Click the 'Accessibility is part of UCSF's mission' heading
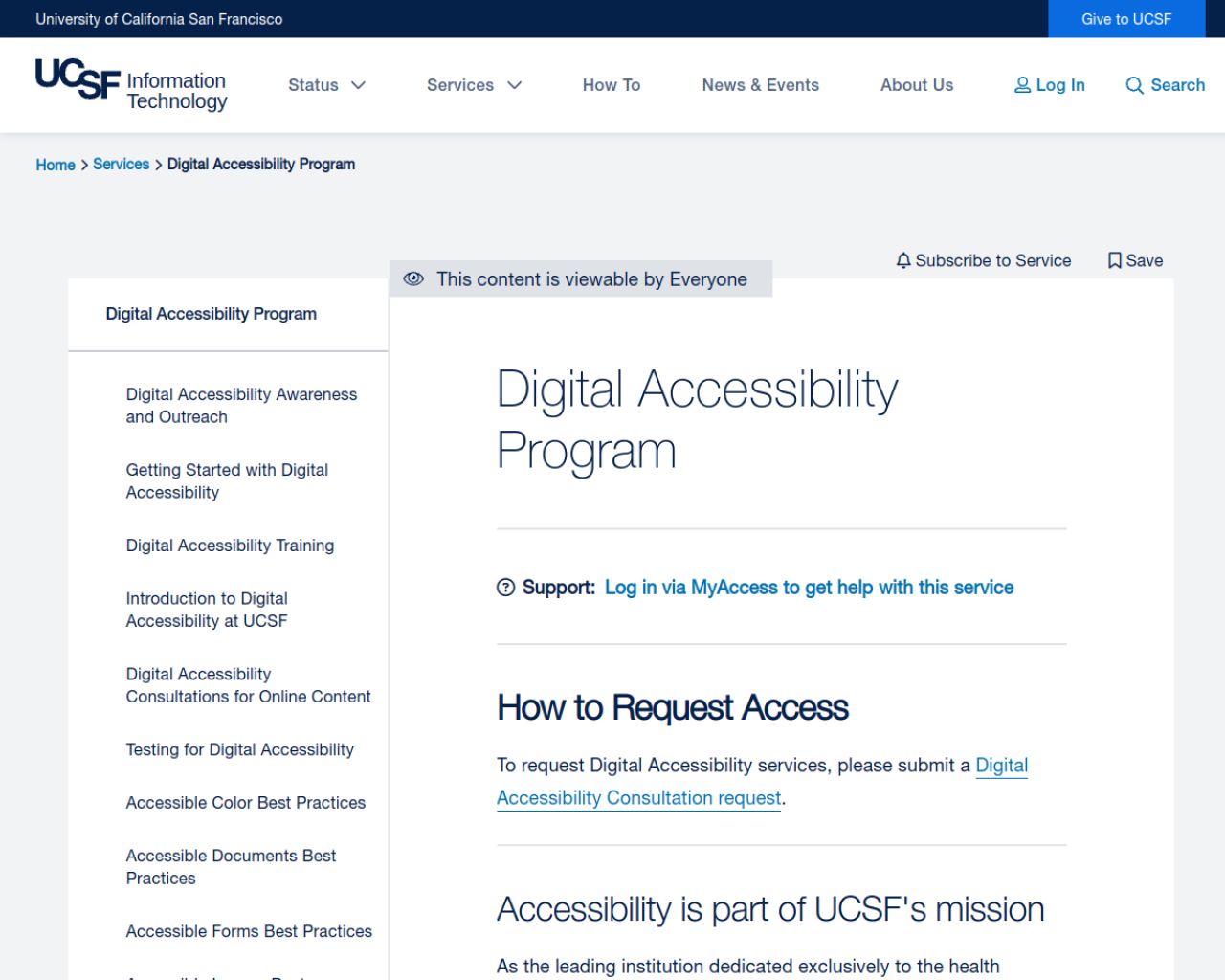Image resolution: width=1225 pixels, height=980 pixels. click(x=770, y=909)
